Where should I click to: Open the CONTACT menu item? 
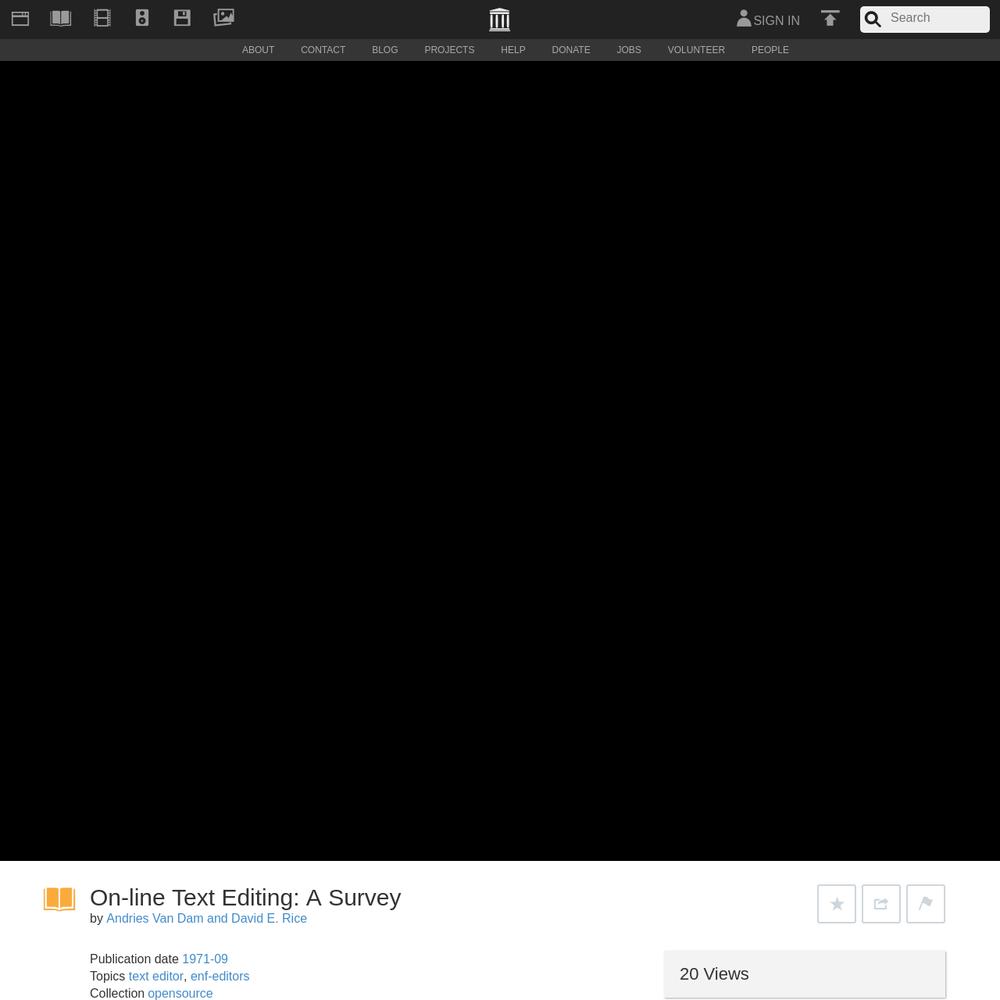pos(323,50)
